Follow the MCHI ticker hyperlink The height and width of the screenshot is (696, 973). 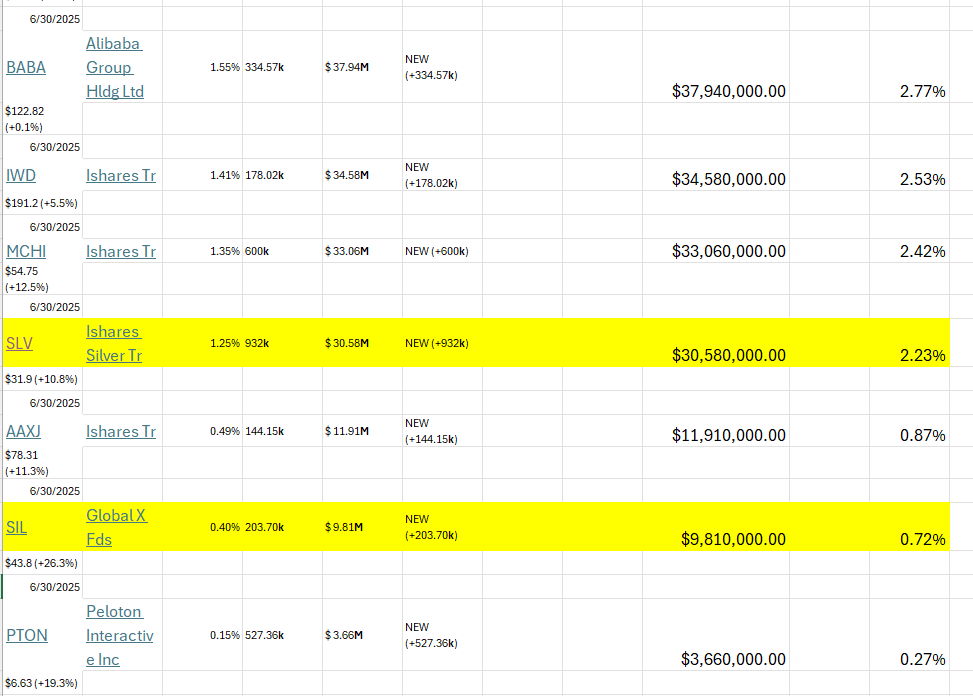click(25, 252)
